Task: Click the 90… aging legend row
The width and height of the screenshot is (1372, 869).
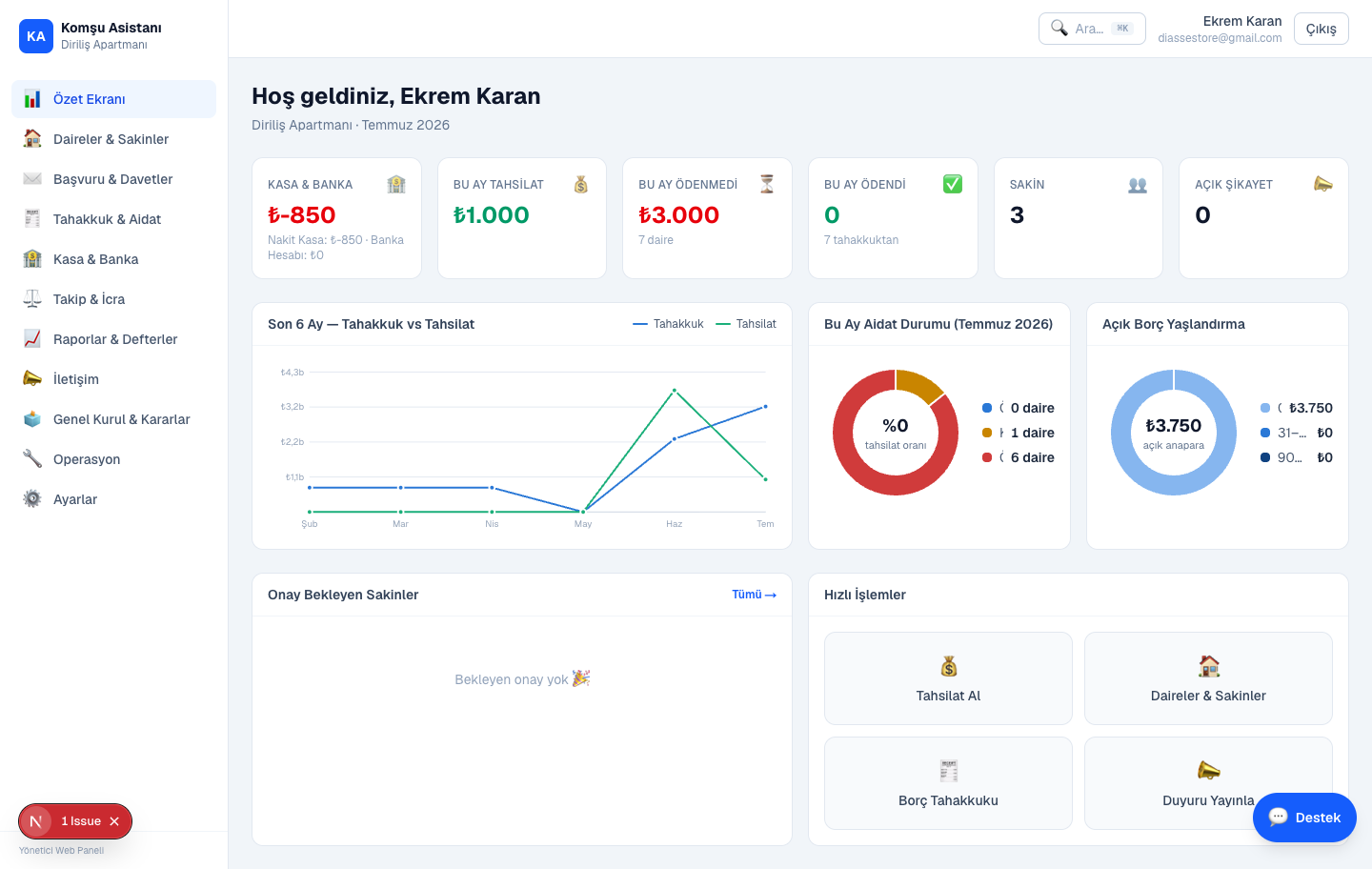Action: (1297, 457)
